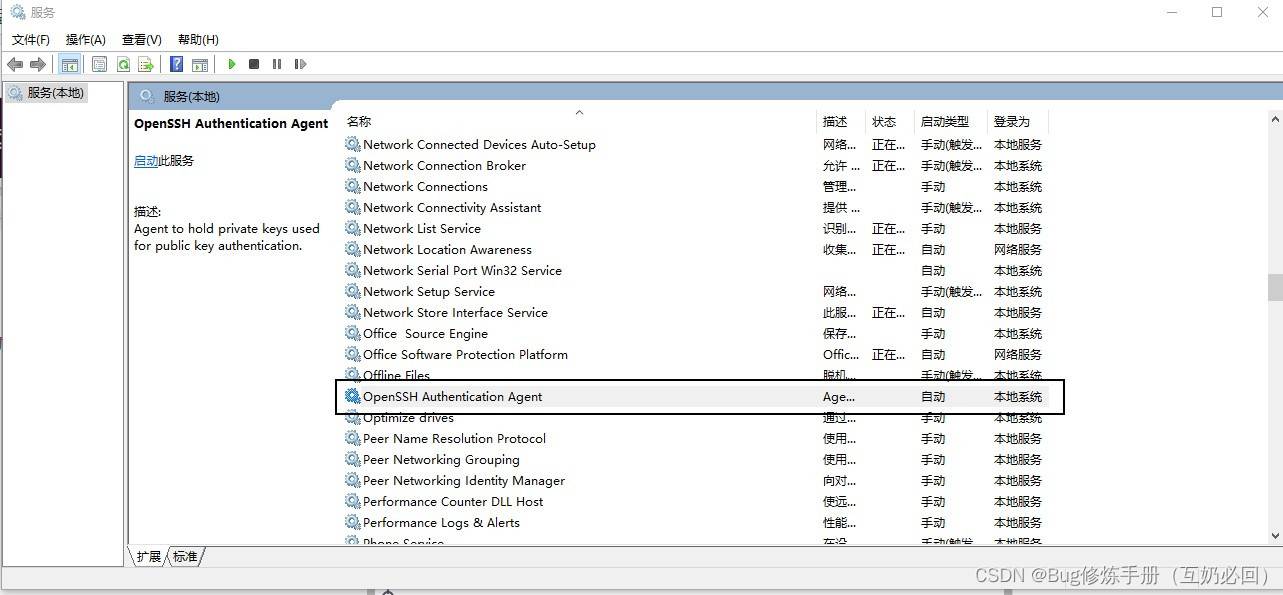This screenshot has width=1283, height=595.
Task: Pause service with the pause icon
Action: coord(277,64)
